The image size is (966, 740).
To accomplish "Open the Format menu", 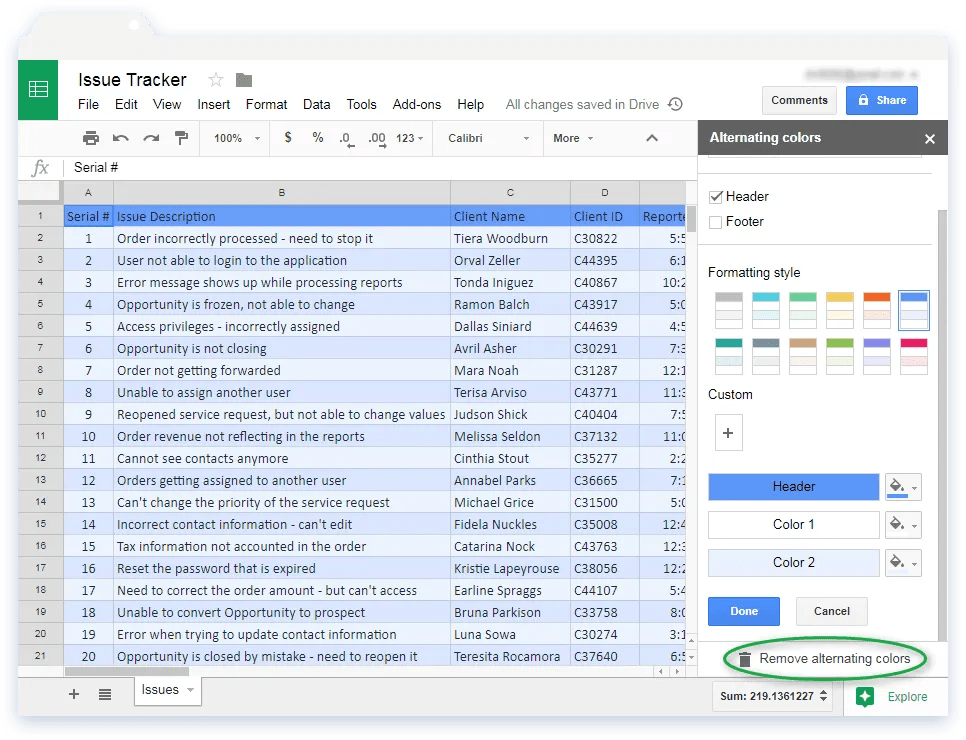I will (x=266, y=104).
